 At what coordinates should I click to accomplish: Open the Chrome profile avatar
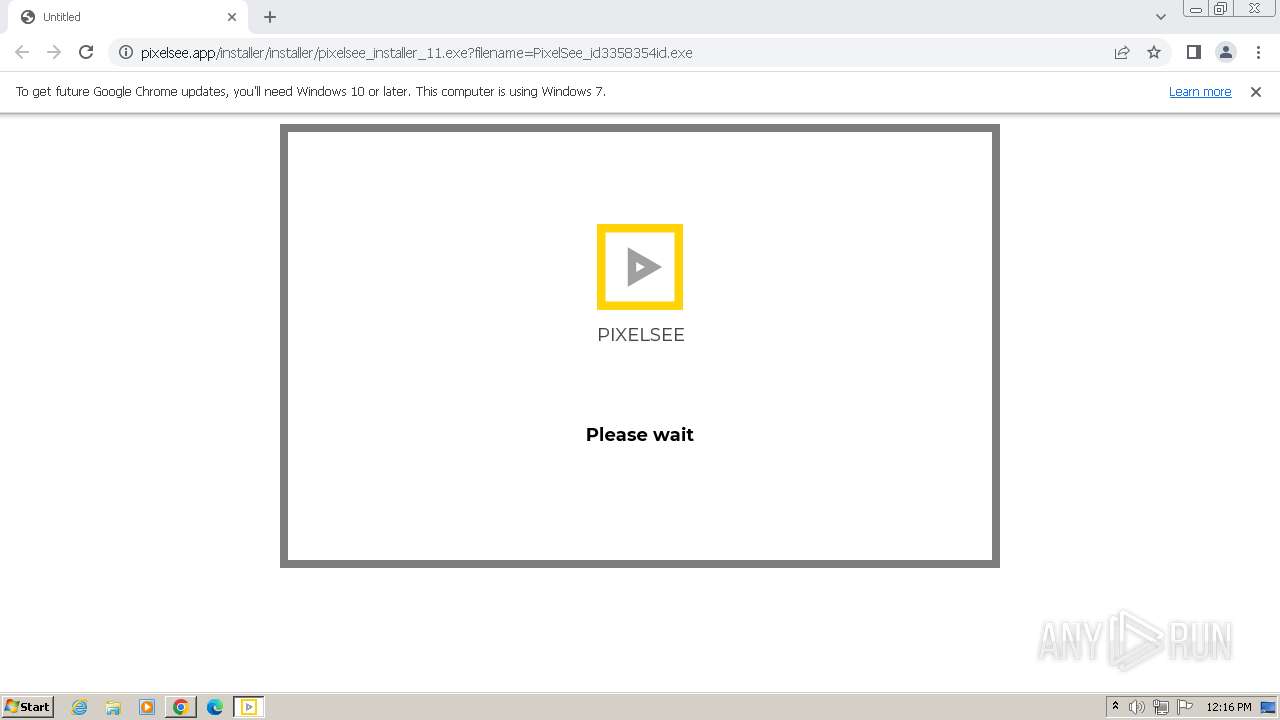click(1225, 52)
